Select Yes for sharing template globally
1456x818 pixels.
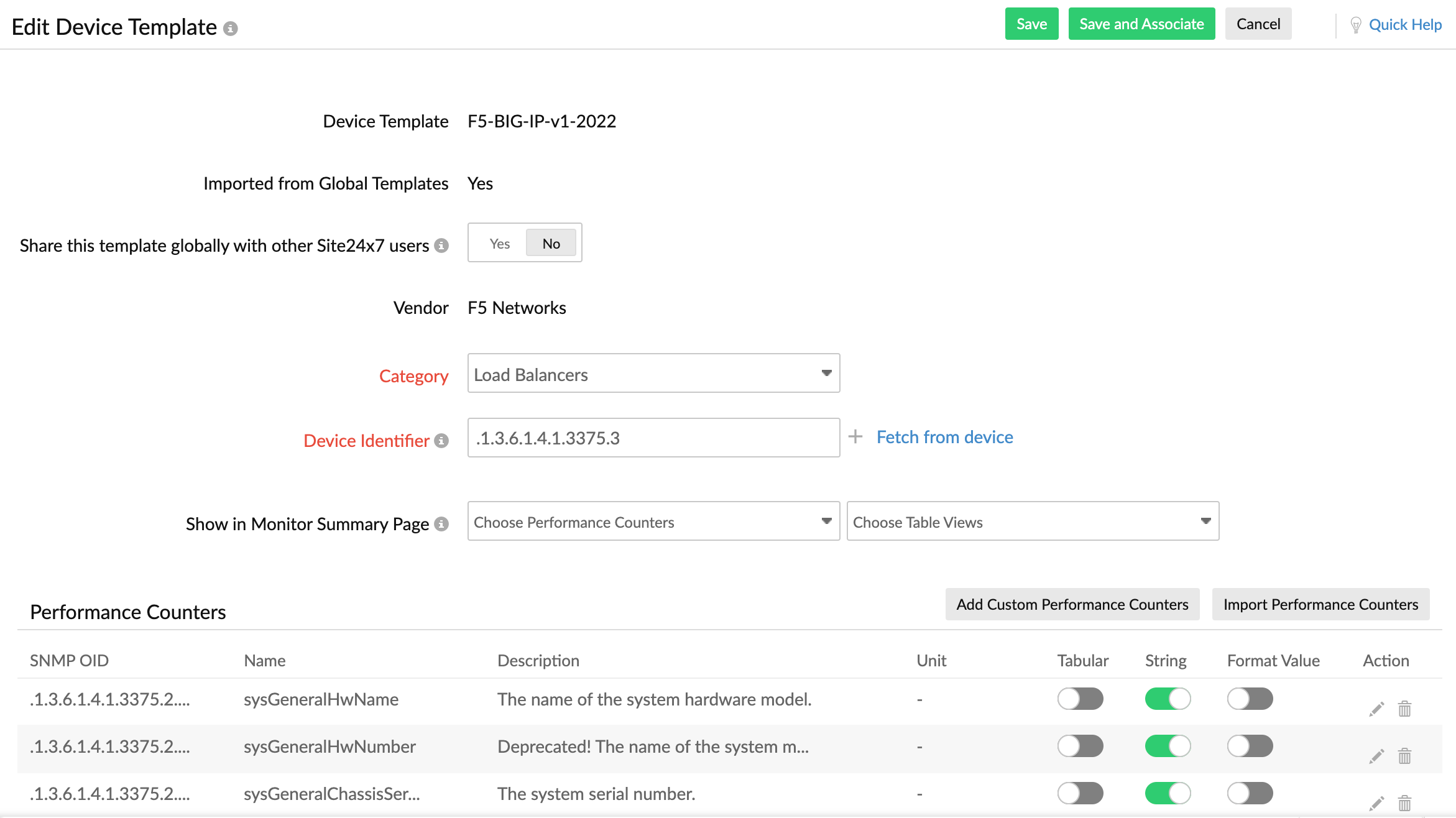pos(499,244)
